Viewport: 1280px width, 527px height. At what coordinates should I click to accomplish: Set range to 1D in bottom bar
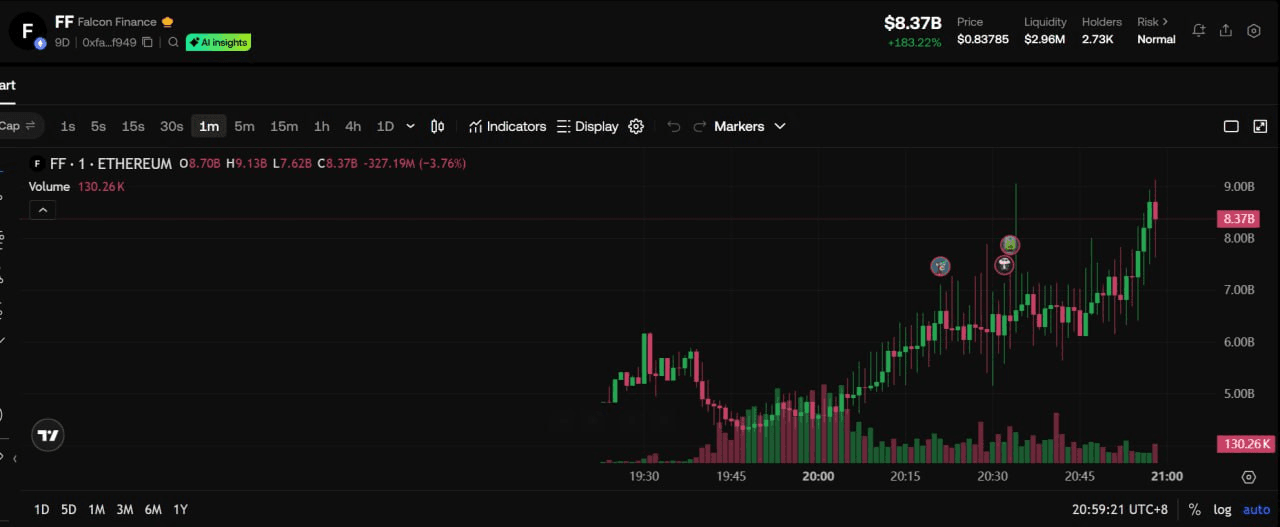tap(41, 510)
